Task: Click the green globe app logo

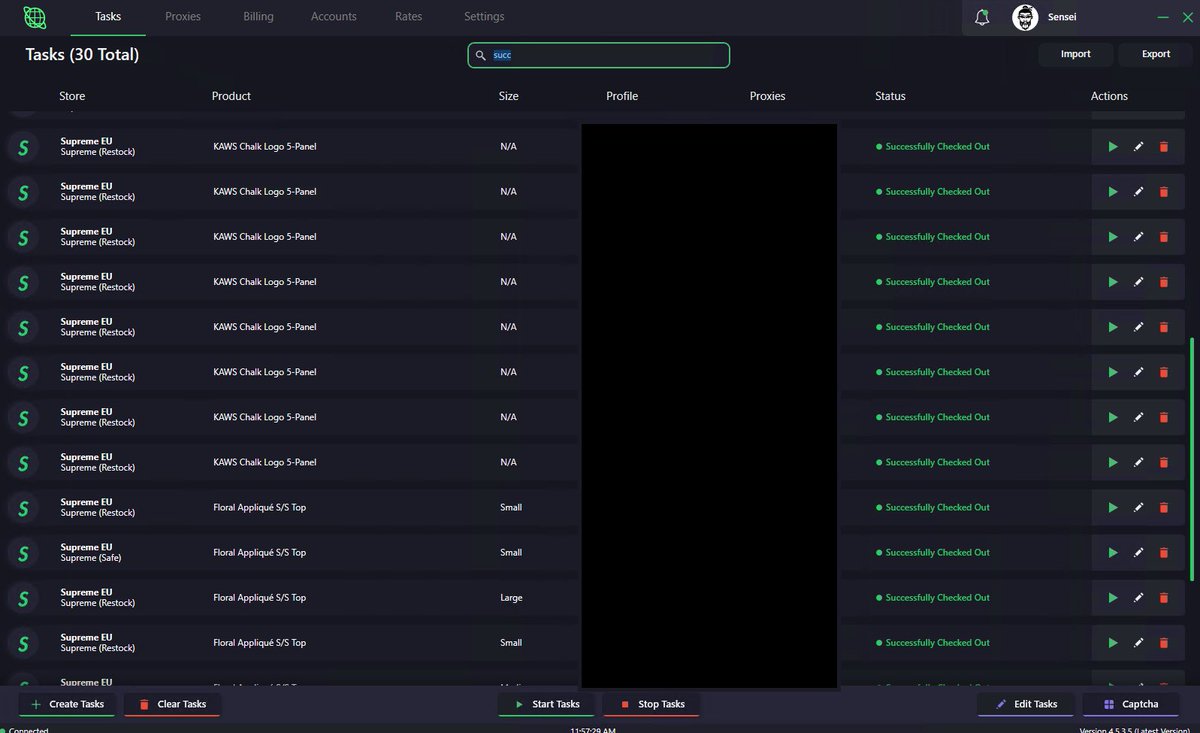Action: [x=35, y=17]
